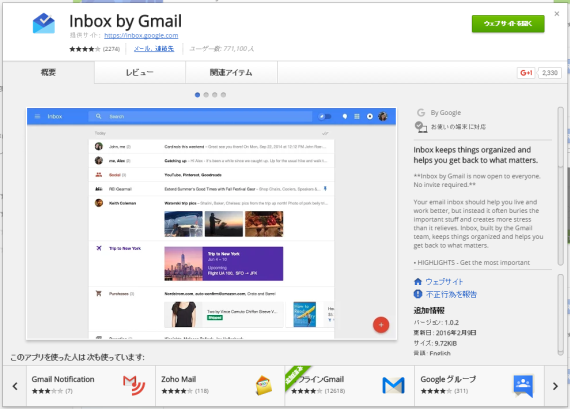Open the Gmail Notification app card
The height and width of the screenshot is (409, 570).
[91, 386]
